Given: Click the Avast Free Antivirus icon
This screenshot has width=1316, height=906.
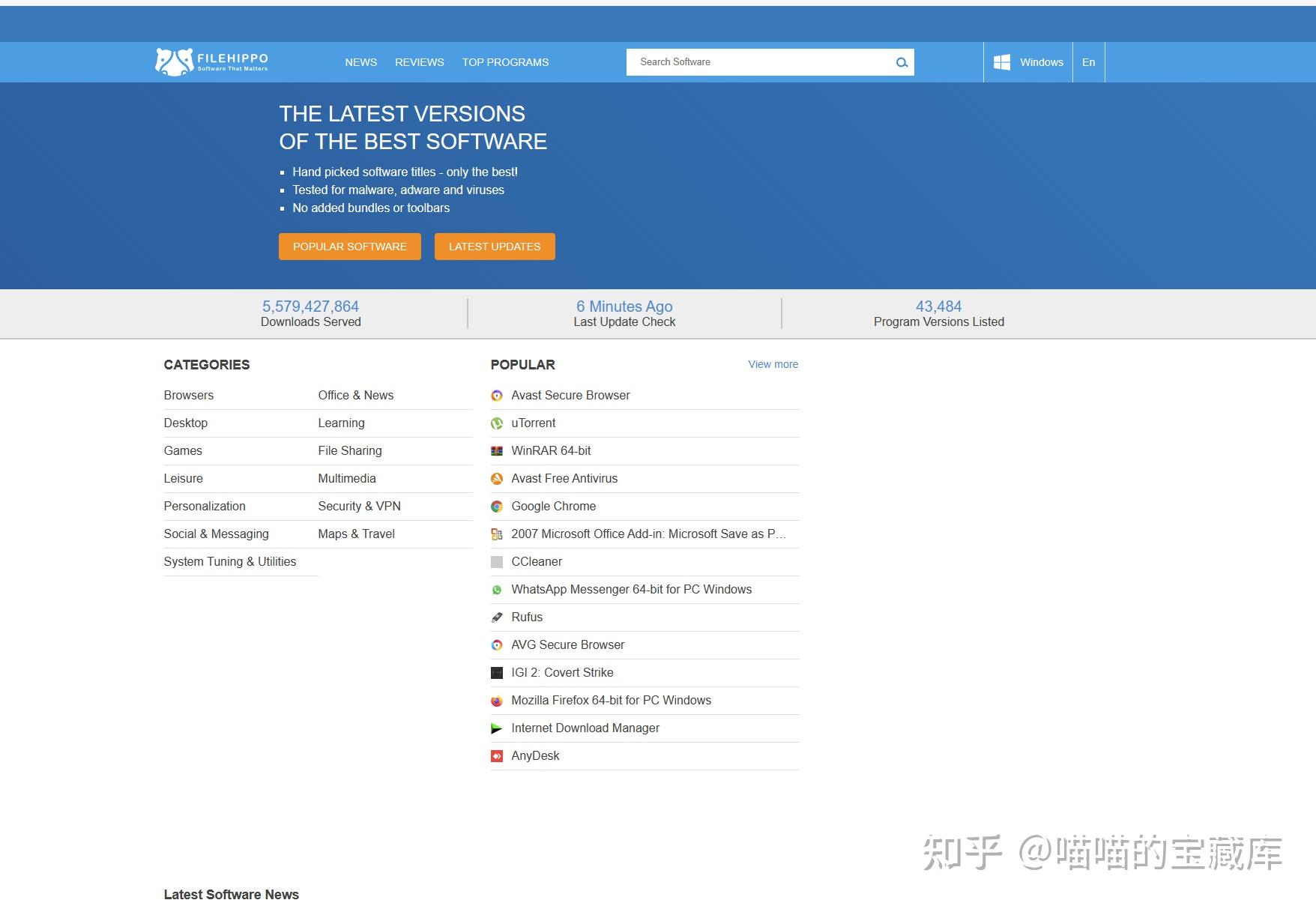Looking at the screenshot, I should [x=497, y=479].
